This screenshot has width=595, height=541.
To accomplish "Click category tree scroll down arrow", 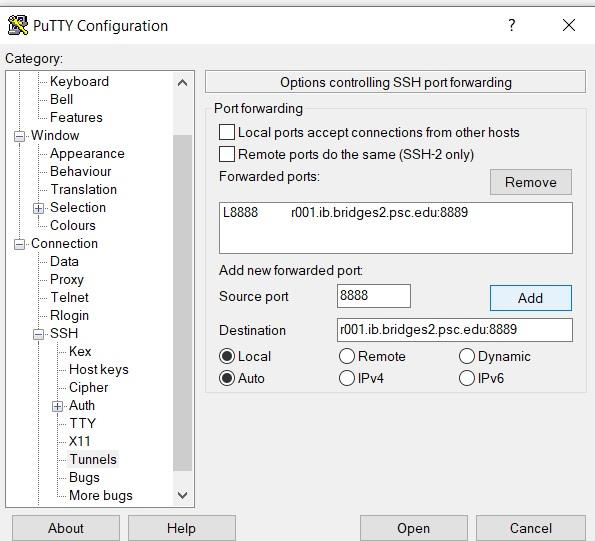I will click(x=183, y=495).
